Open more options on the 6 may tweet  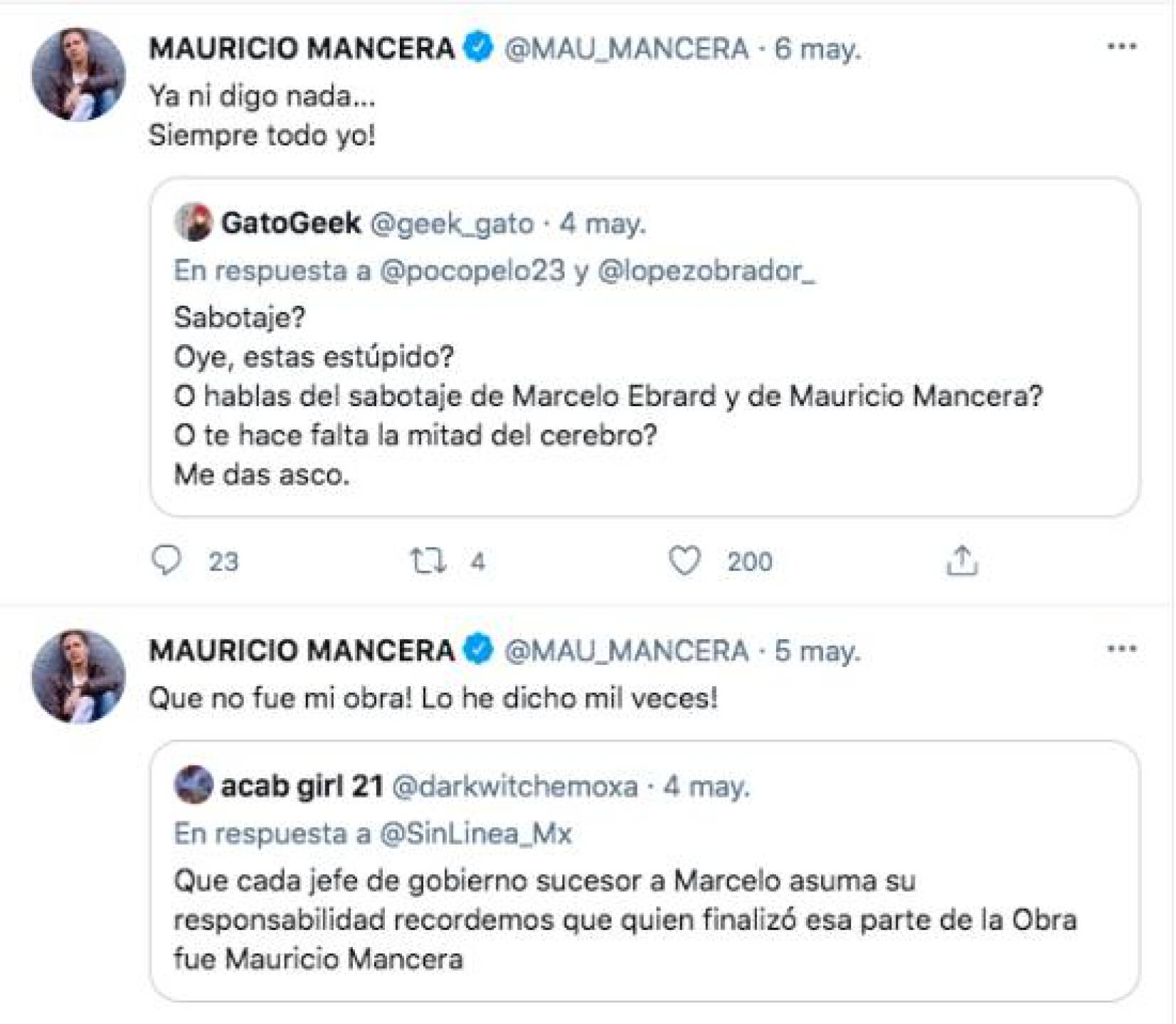[x=1121, y=47]
